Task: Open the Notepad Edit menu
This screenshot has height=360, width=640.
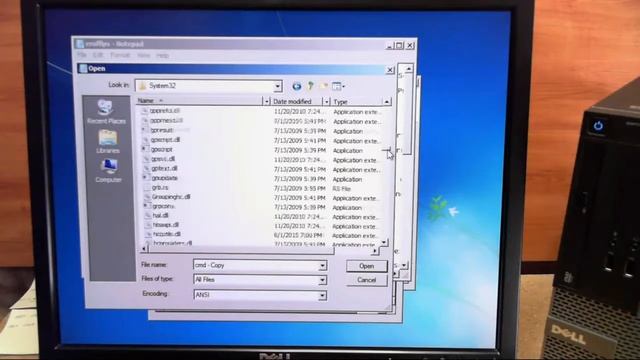Action: tap(98, 55)
